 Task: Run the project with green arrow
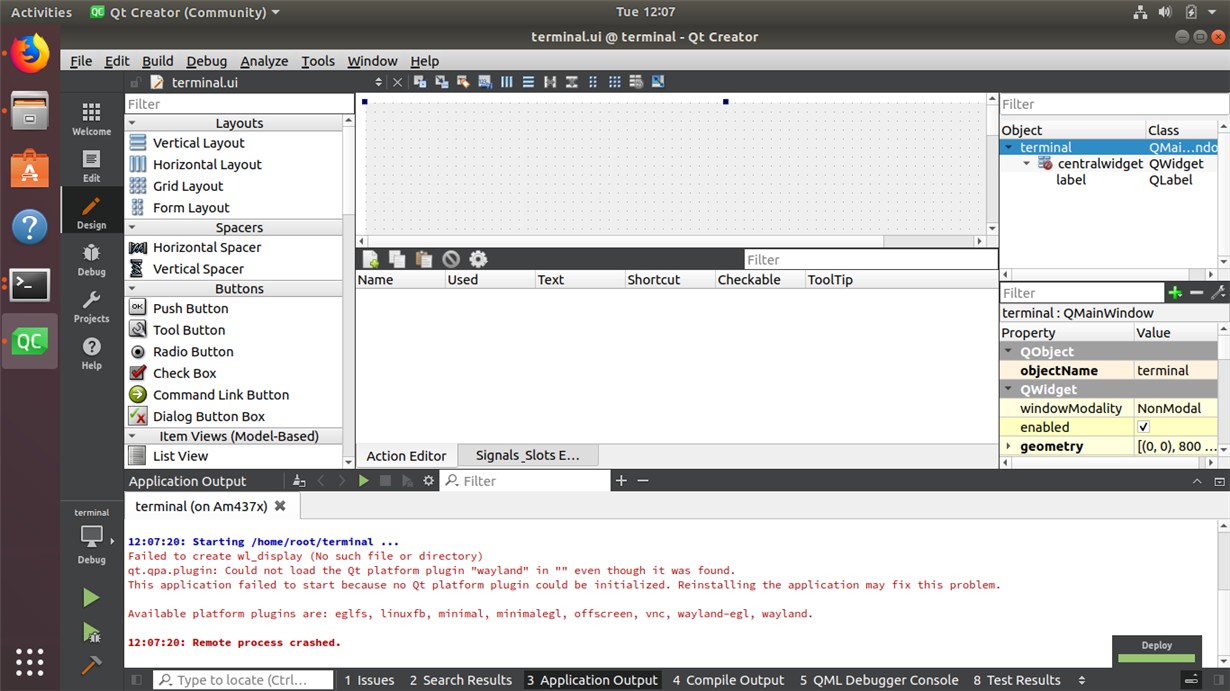point(91,598)
